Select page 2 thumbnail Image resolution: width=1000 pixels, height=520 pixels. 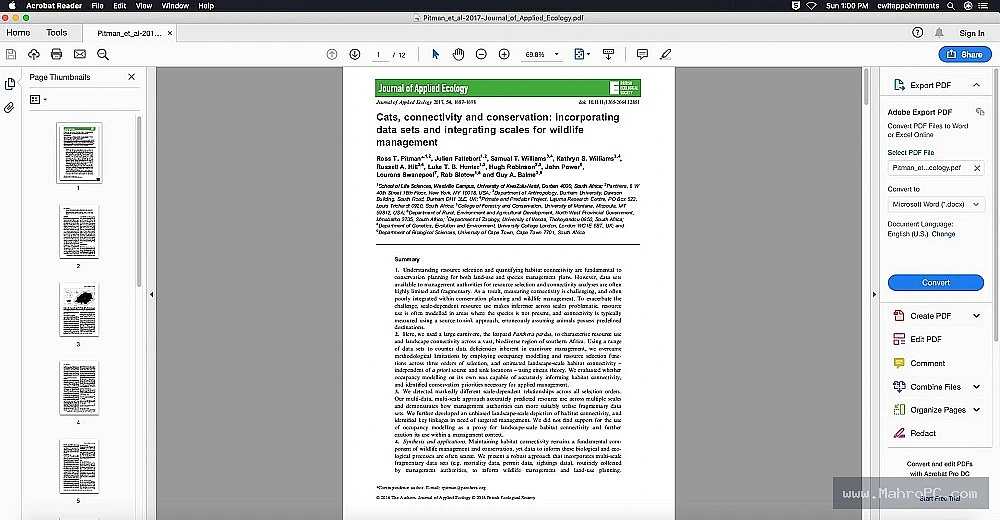coord(78,232)
